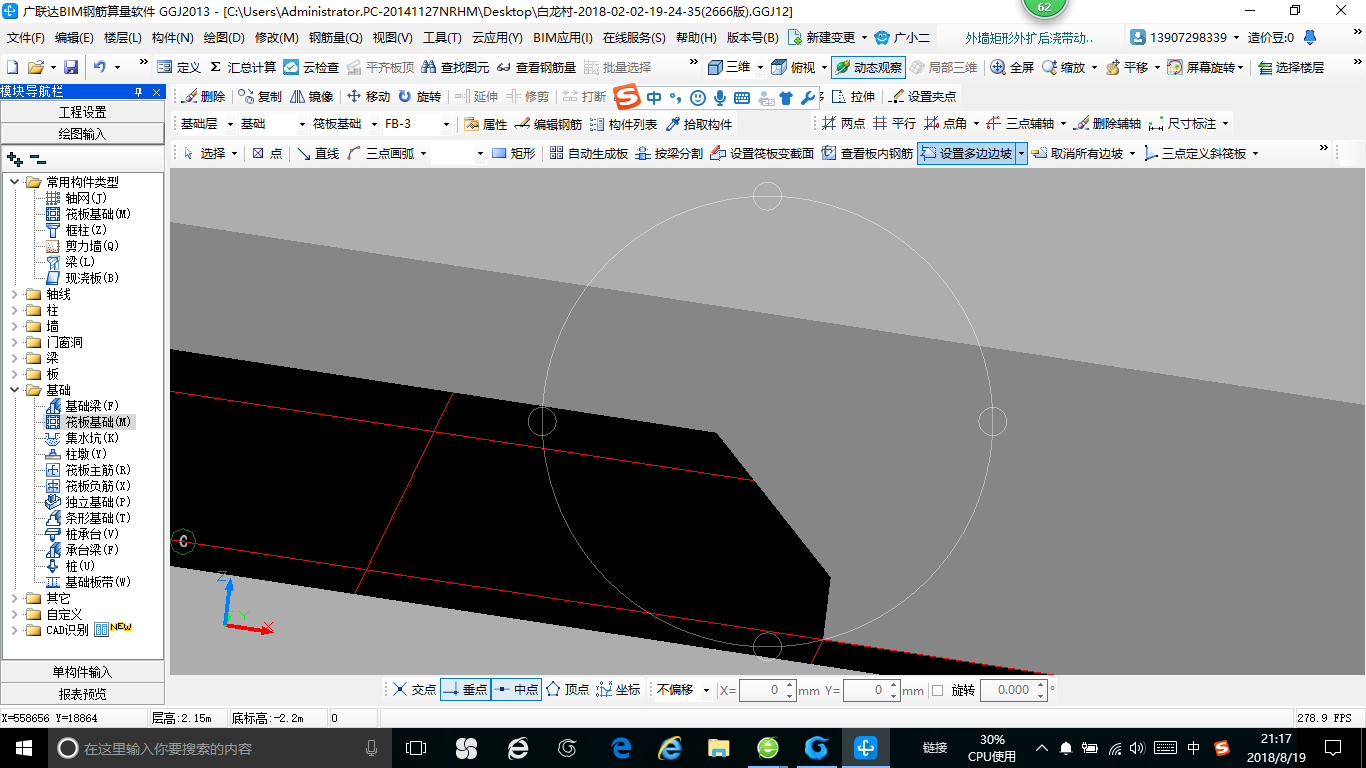Click the rotation angle input field

click(x=1007, y=690)
